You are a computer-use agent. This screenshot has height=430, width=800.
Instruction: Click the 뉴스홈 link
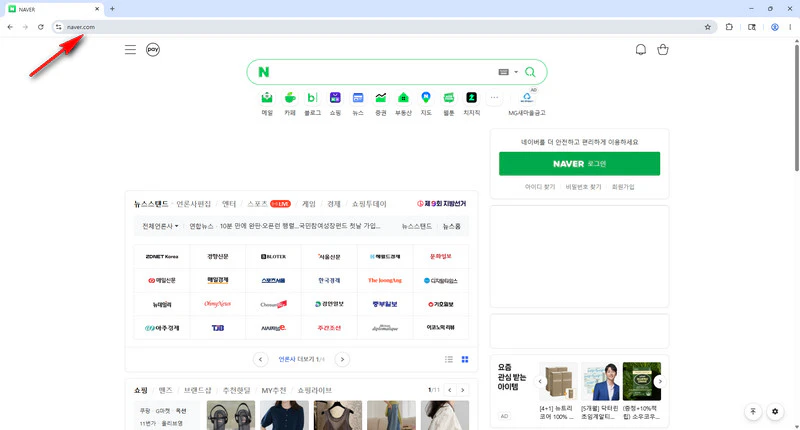(x=452, y=226)
